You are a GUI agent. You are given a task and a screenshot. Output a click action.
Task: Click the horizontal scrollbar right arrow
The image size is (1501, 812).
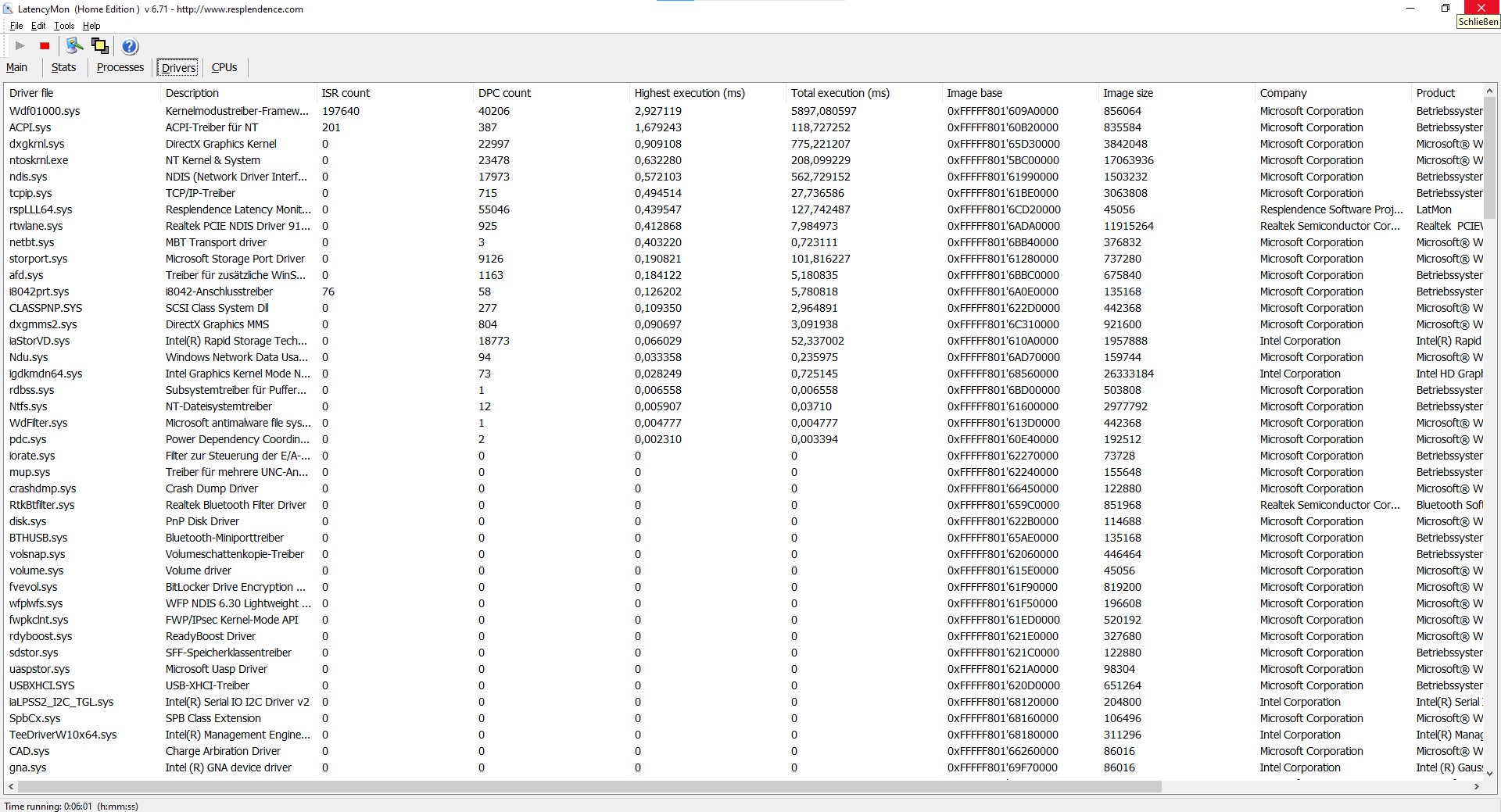click(1476, 787)
